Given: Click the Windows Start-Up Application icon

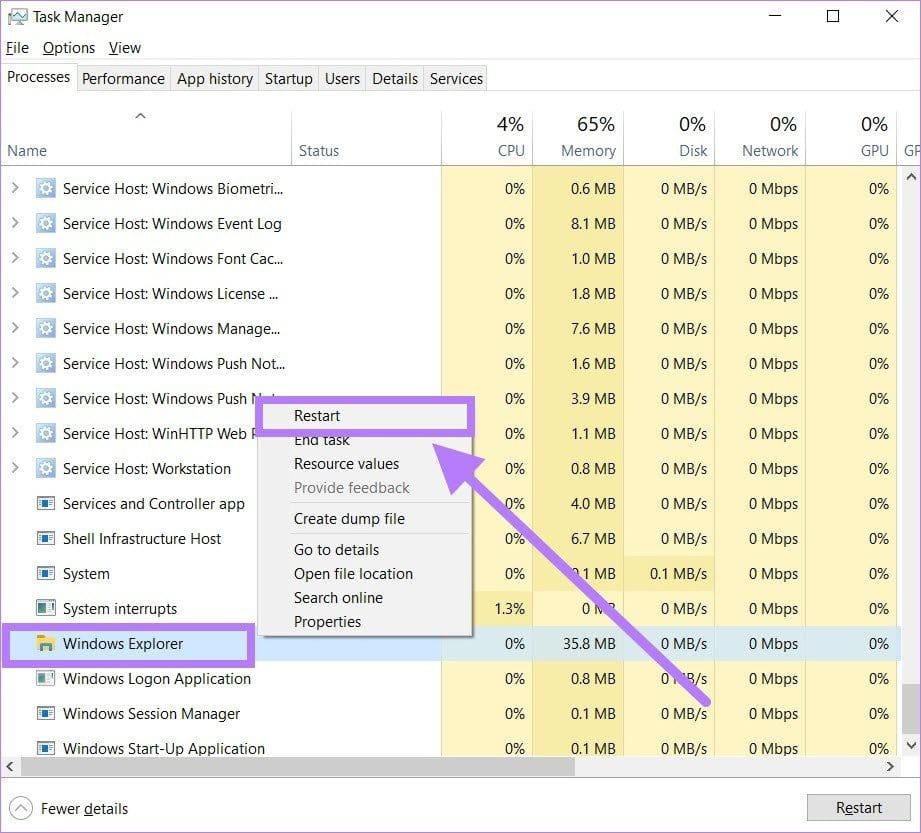Looking at the screenshot, I should 45,748.
